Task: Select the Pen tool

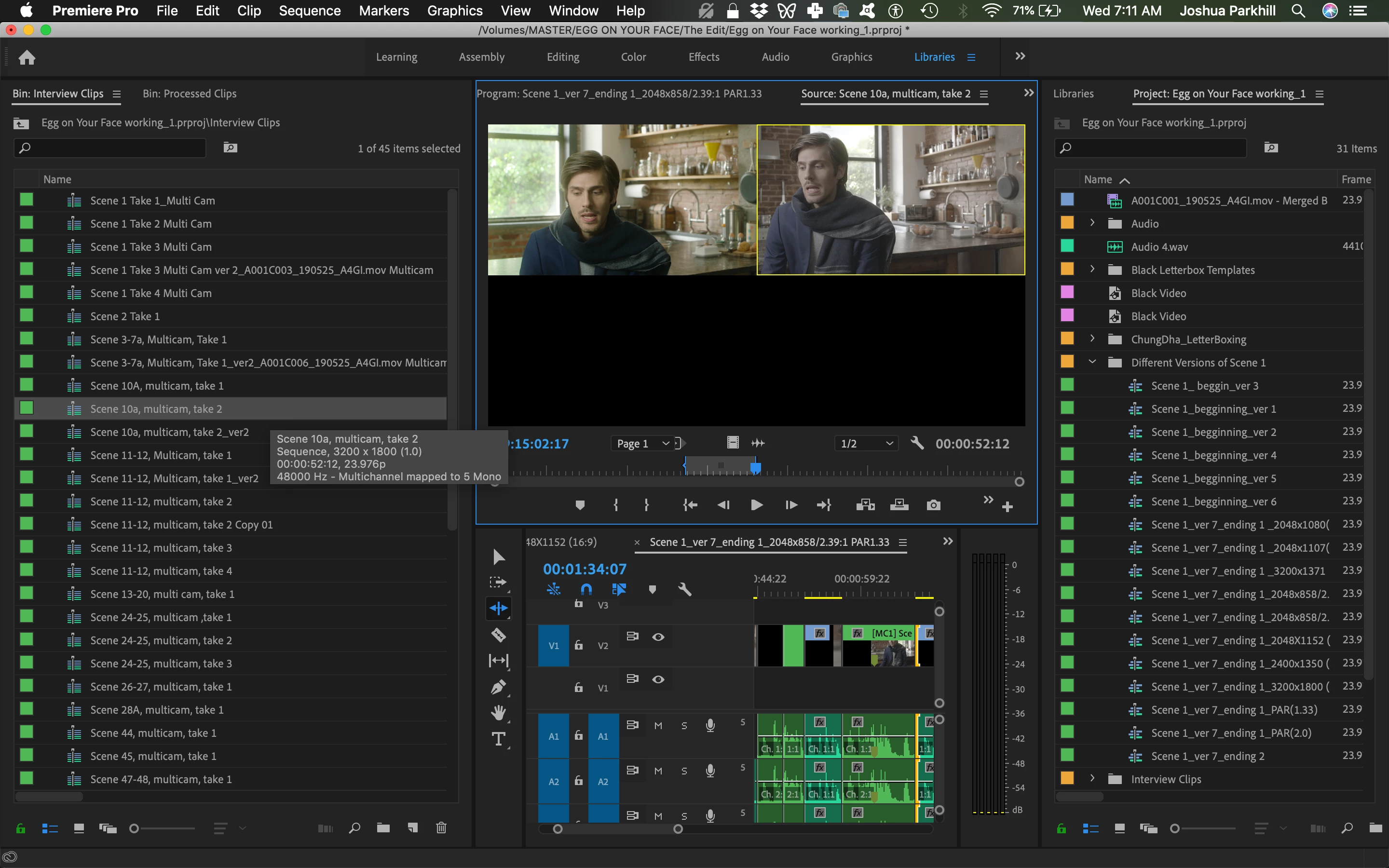Action: (x=498, y=687)
